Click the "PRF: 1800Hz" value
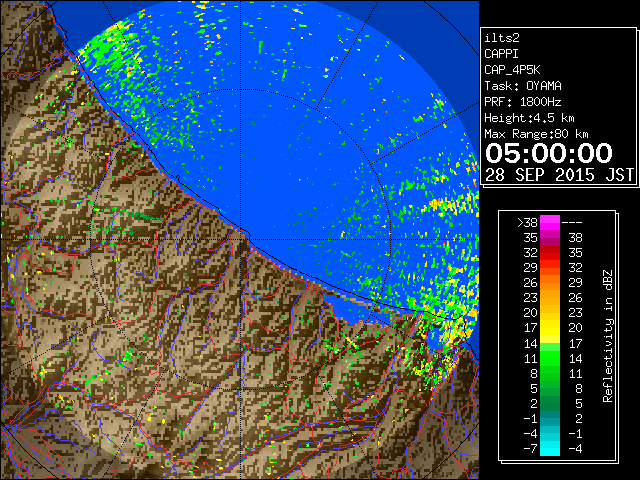This screenshot has width=640, height=480. tap(523, 102)
